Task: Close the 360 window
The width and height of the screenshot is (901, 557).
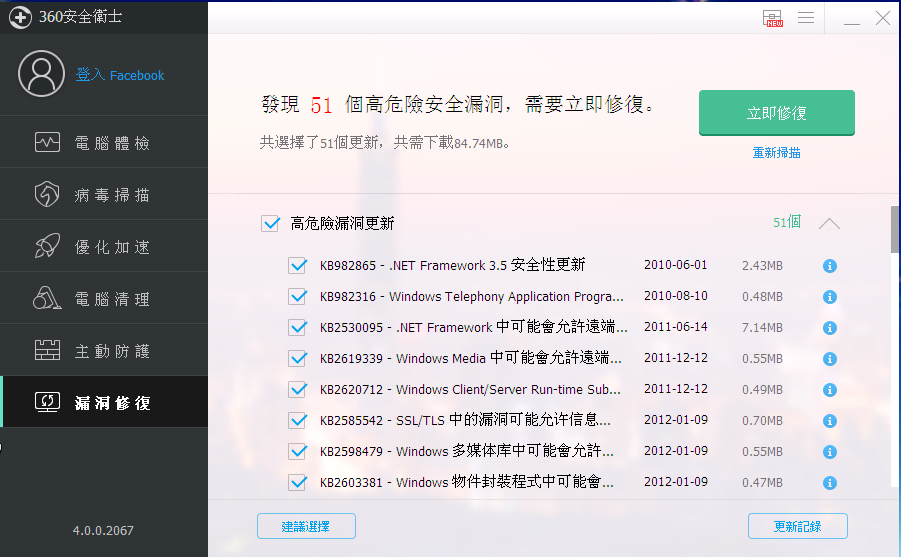Action: coord(883,18)
